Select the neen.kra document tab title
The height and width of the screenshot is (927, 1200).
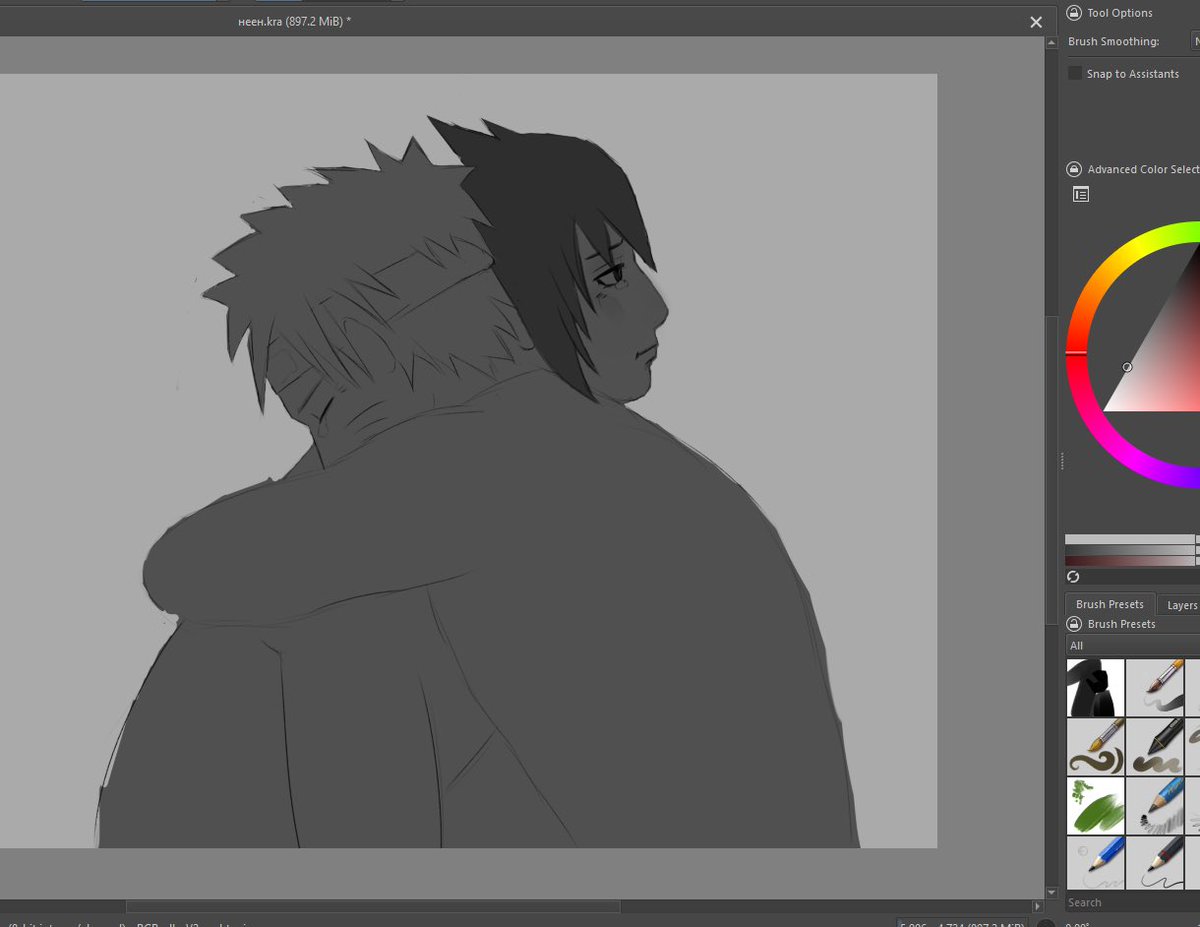pos(295,21)
